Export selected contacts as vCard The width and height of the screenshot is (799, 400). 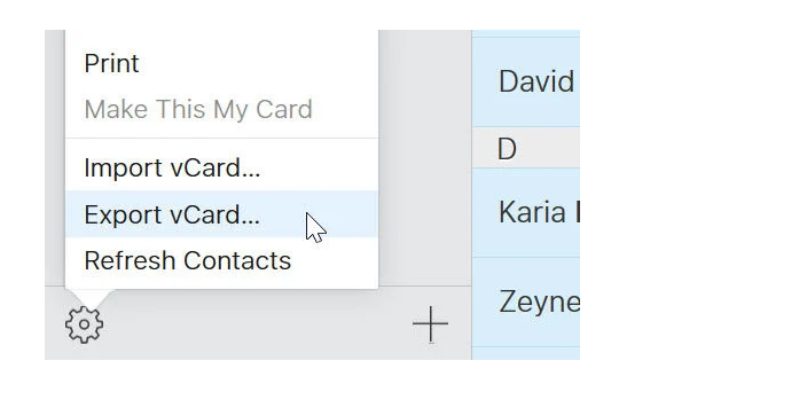click(222, 214)
